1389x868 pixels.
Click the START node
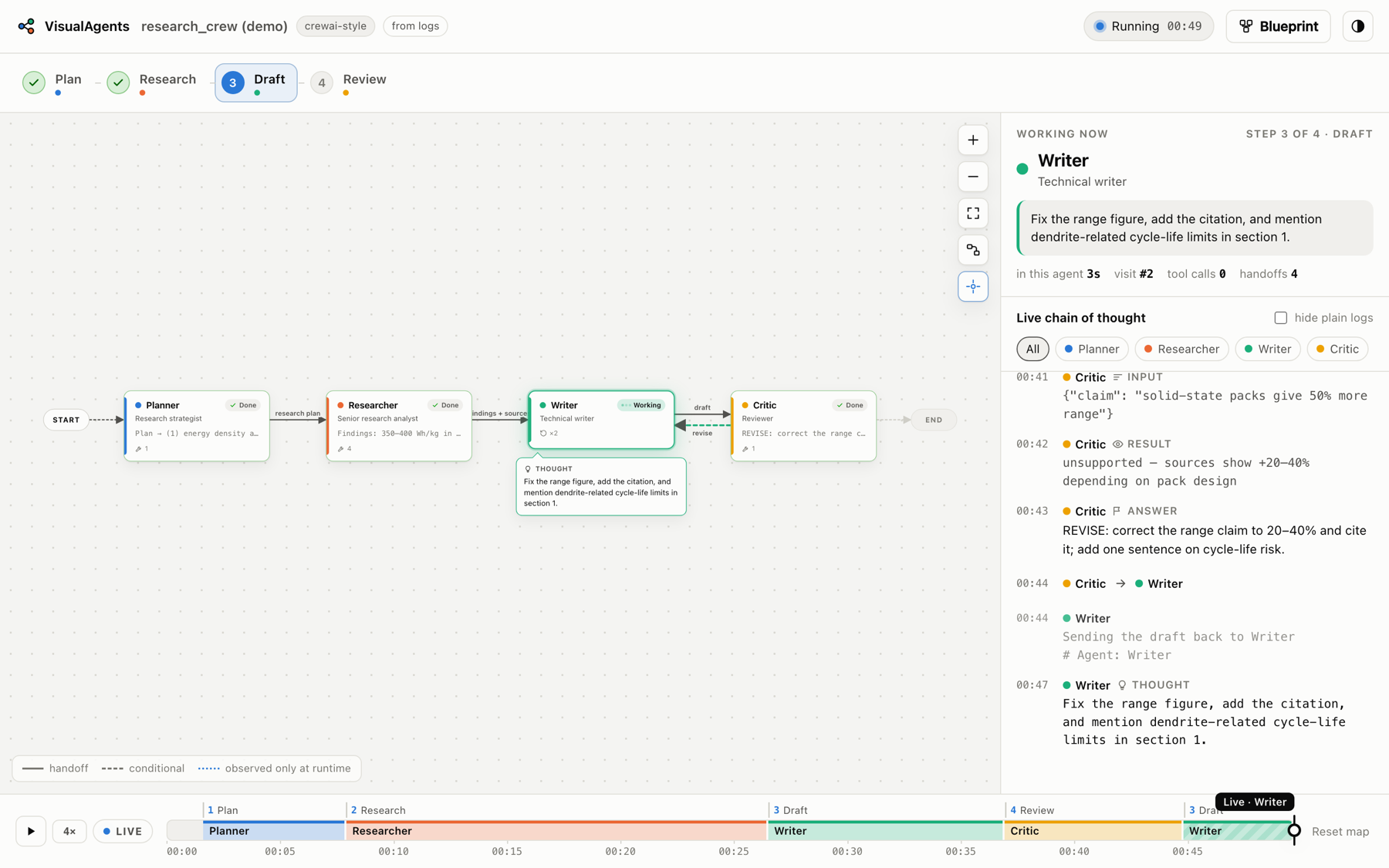pos(66,420)
